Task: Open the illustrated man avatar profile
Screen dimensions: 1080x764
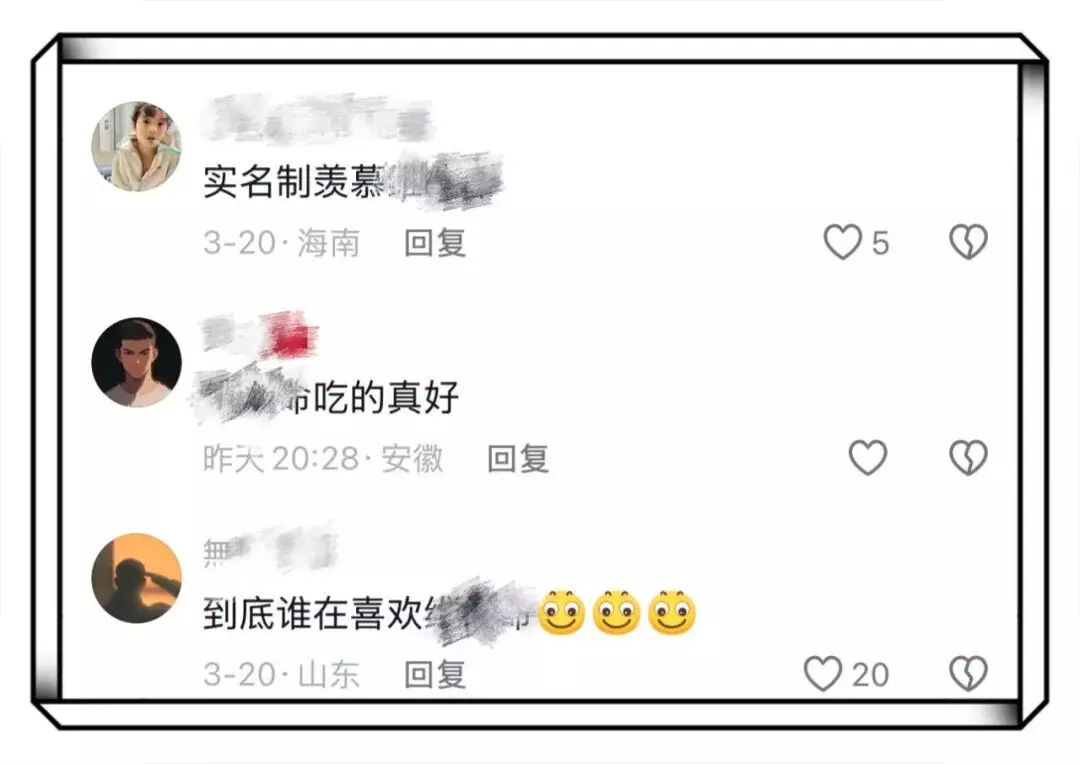Action: (136, 362)
